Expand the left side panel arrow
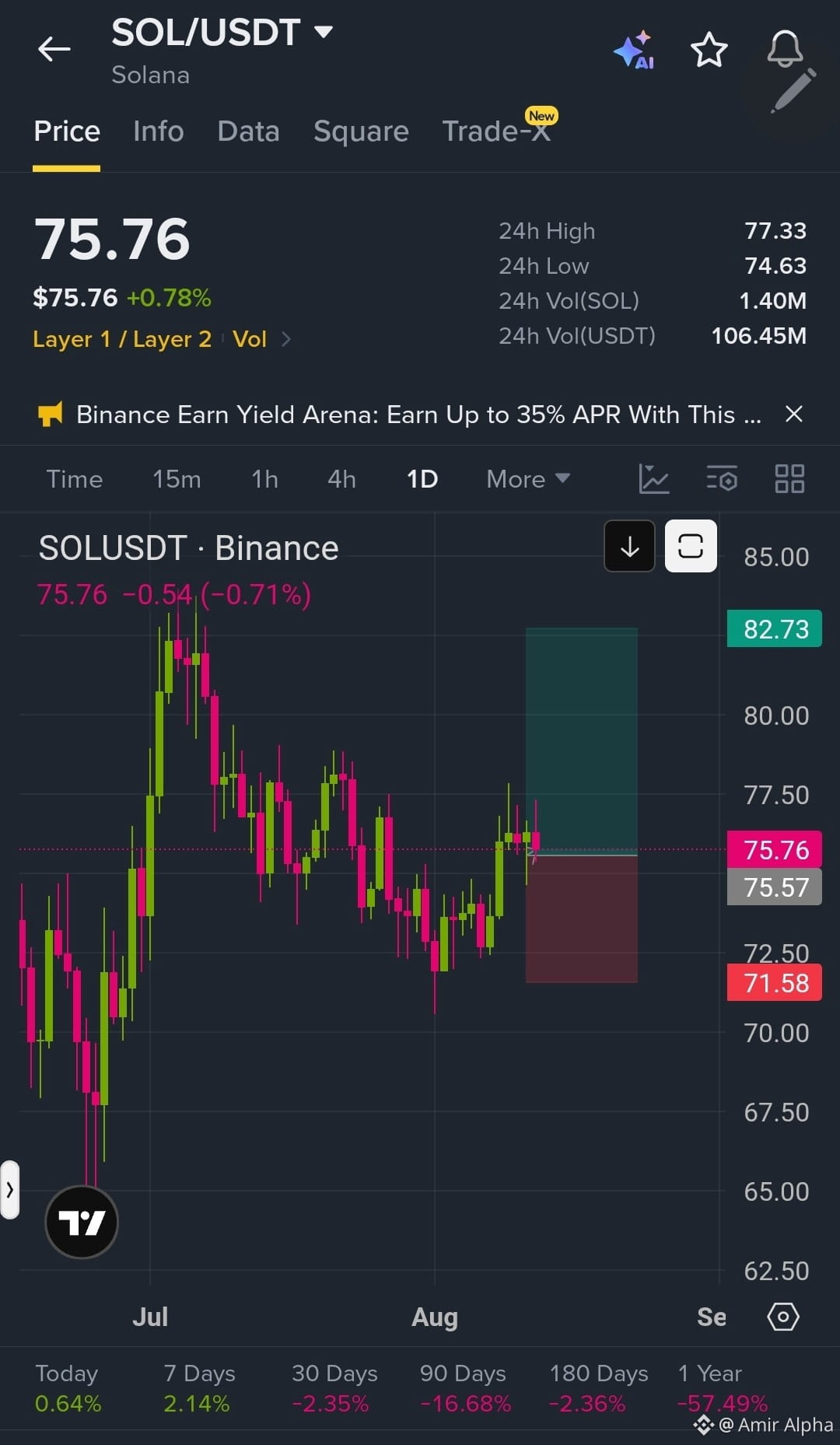Screen dimensions: 840x1445 tap(9, 1189)
